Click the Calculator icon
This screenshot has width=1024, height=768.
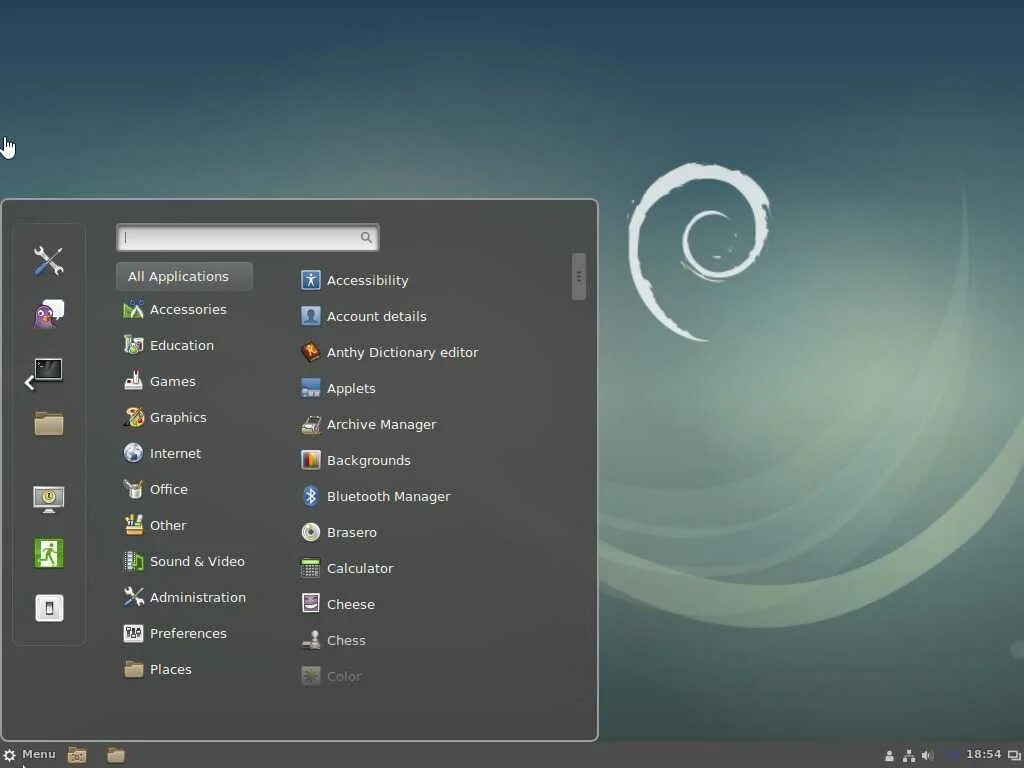311,568
